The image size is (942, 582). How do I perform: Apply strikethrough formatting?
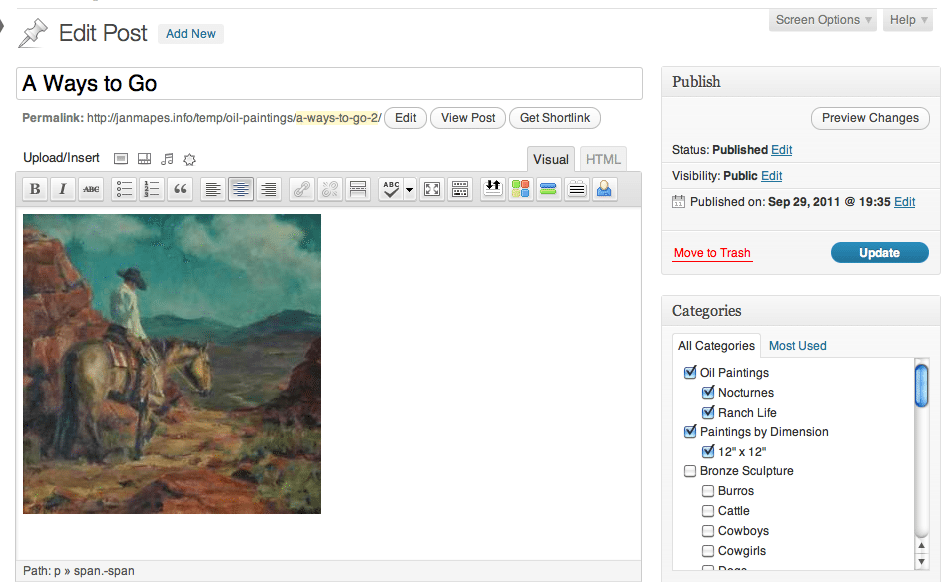click(x=91, y=189)
